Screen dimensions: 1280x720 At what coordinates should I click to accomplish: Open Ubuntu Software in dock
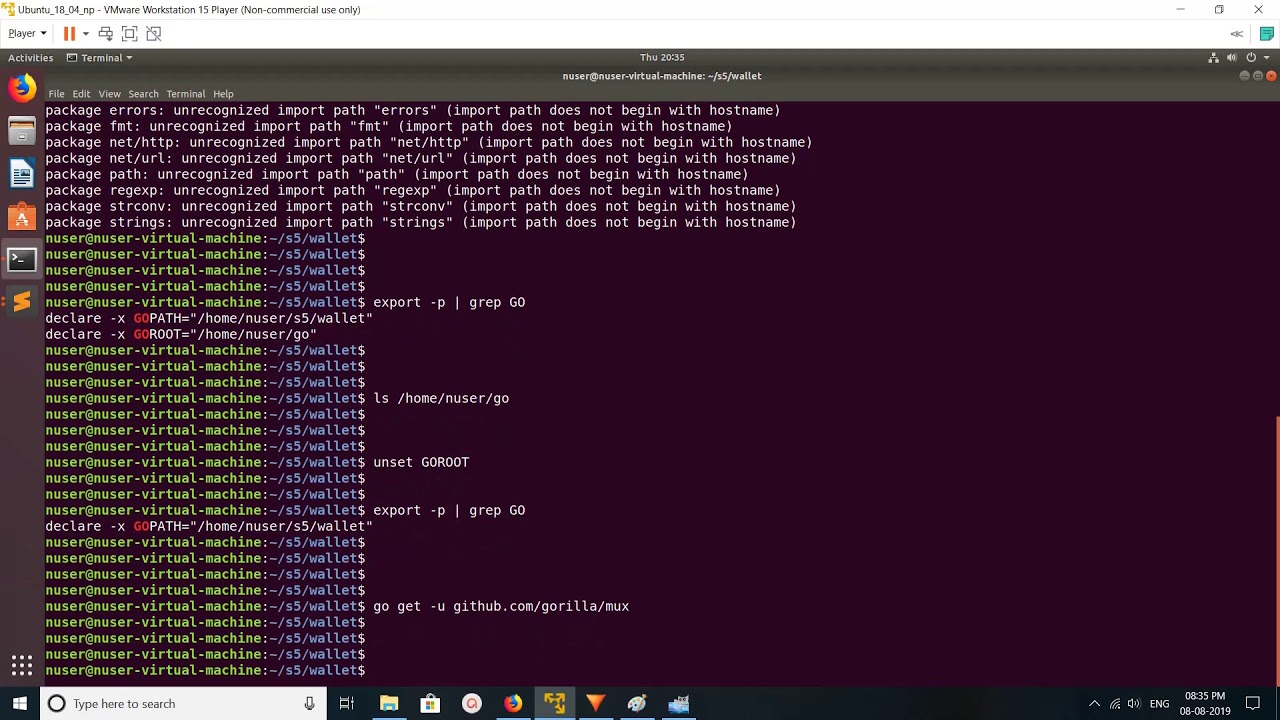coord(22,217)
